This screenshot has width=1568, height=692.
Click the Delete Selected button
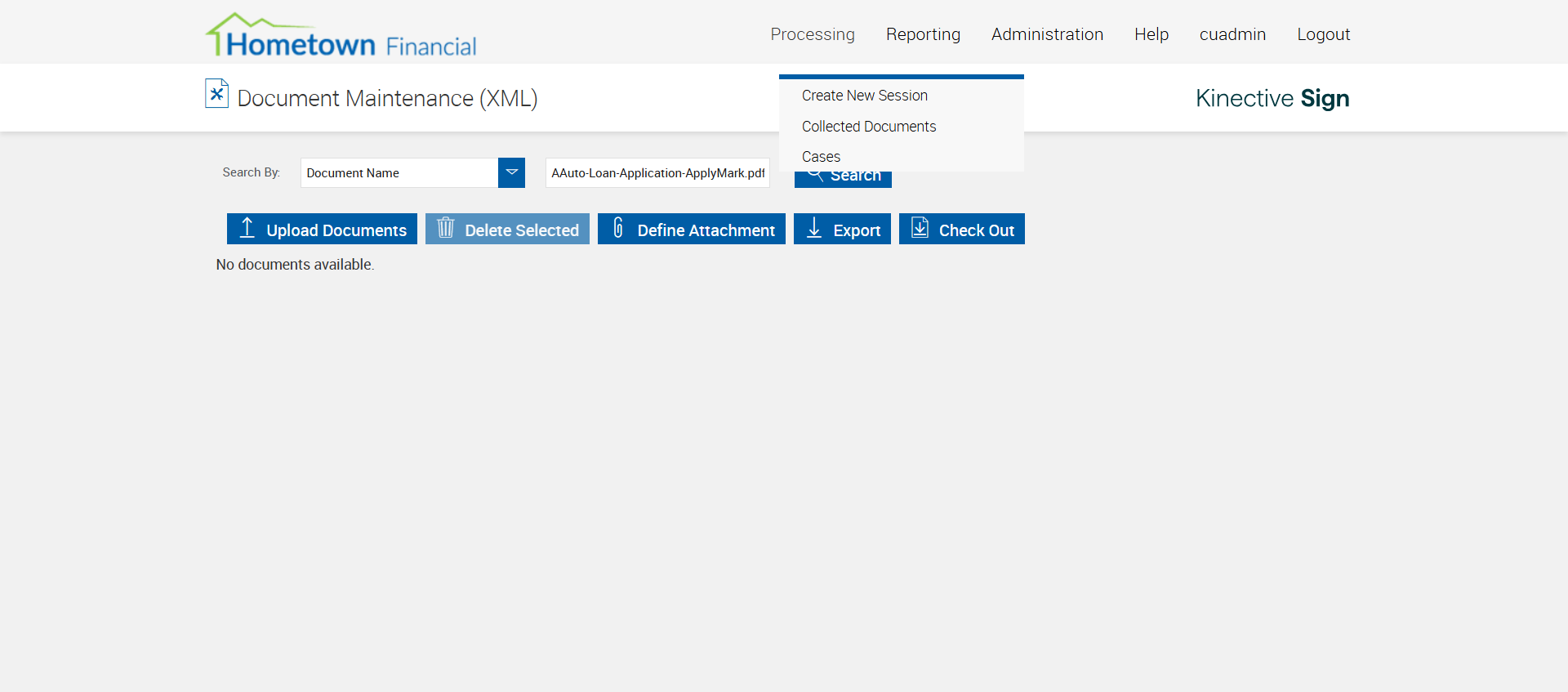click(507, 229)
